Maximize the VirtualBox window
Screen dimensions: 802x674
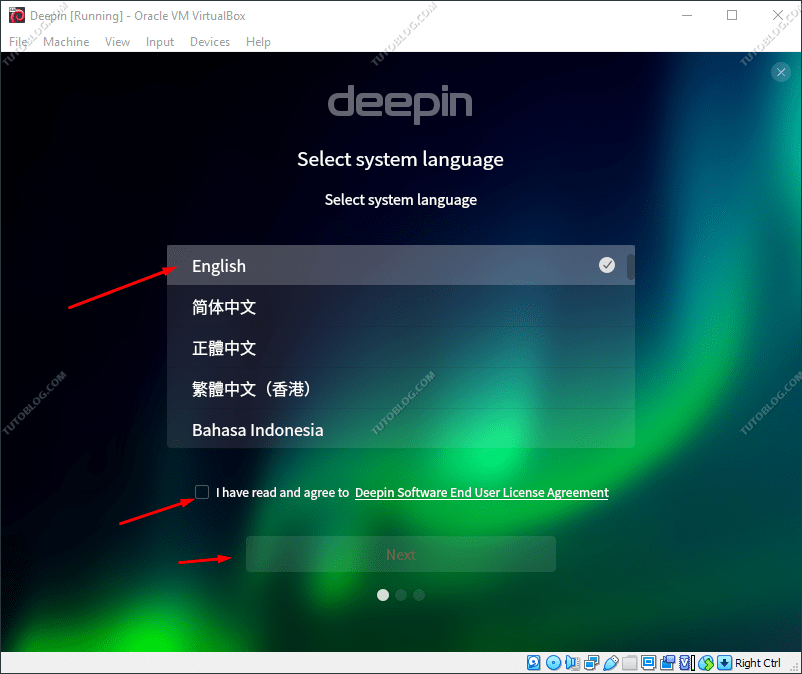pos(732,15)
